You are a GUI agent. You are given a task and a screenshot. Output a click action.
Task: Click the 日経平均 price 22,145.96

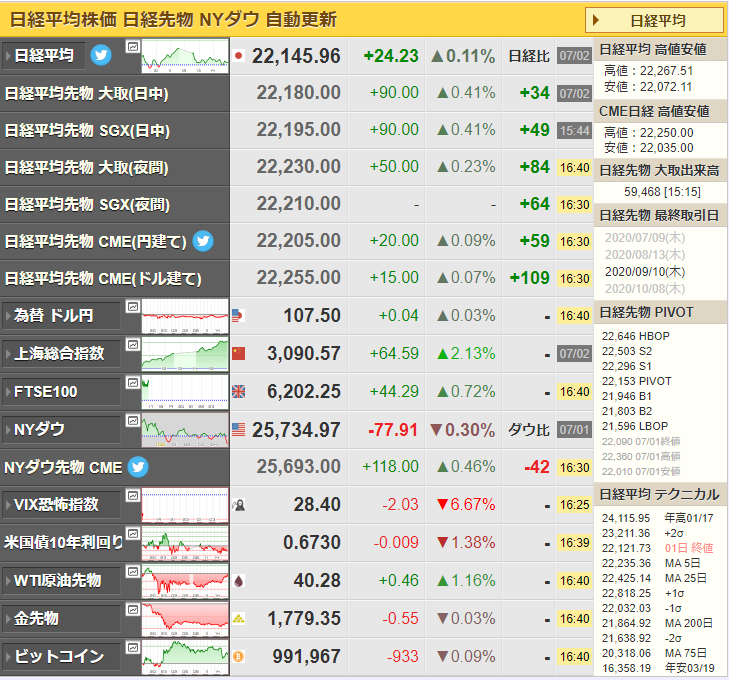[296, 56]
